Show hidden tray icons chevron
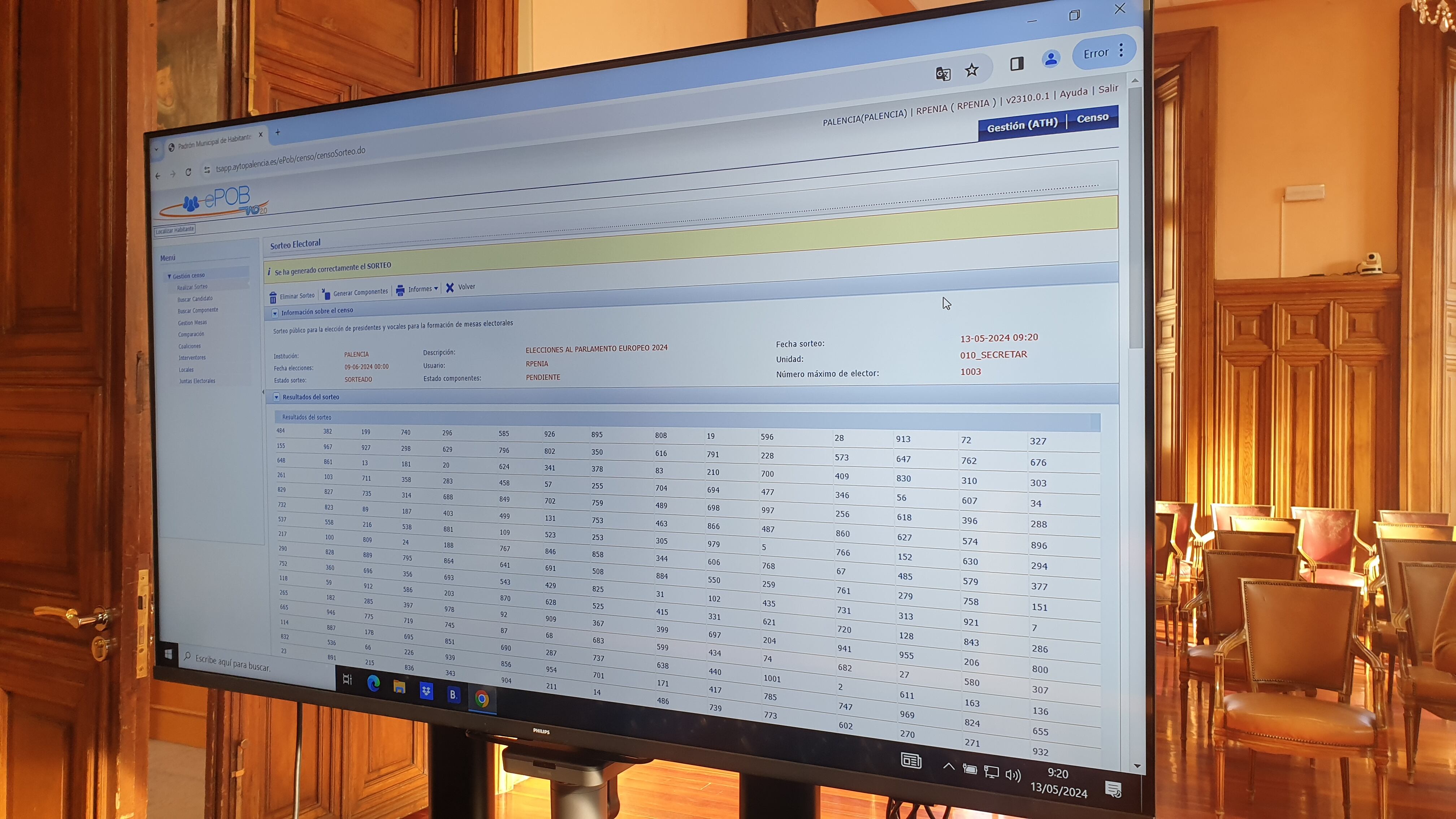 click(949, 766)
